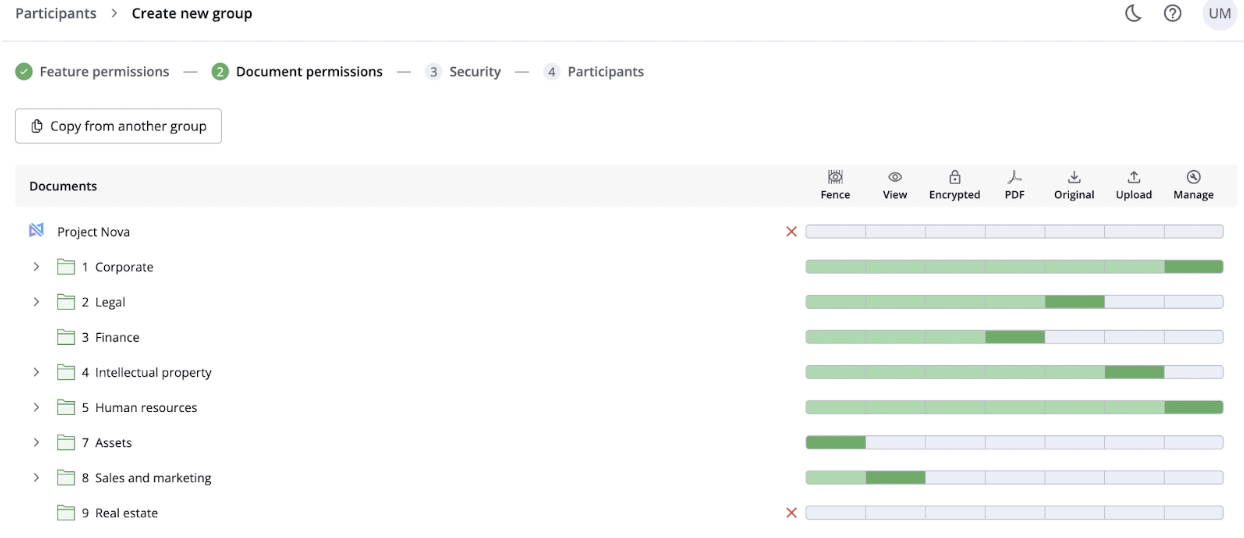
Task: Toggle dark mode with the moon icon
Action: point(1133,14)
